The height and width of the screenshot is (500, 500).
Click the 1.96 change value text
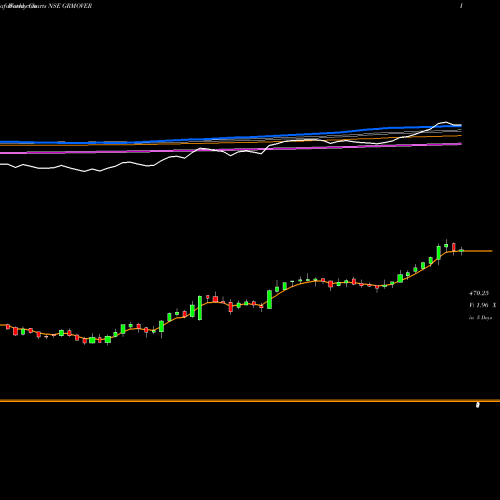[x=482, y=305]
